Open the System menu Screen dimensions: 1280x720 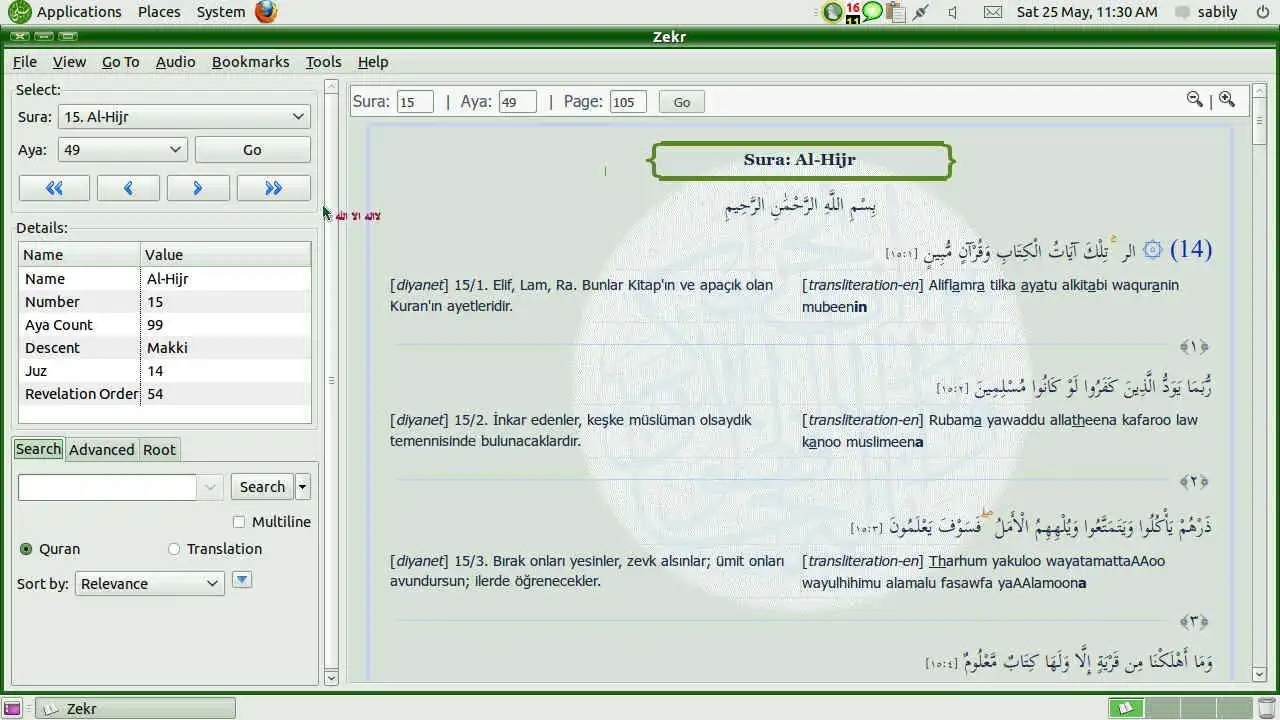pos(221,12)
